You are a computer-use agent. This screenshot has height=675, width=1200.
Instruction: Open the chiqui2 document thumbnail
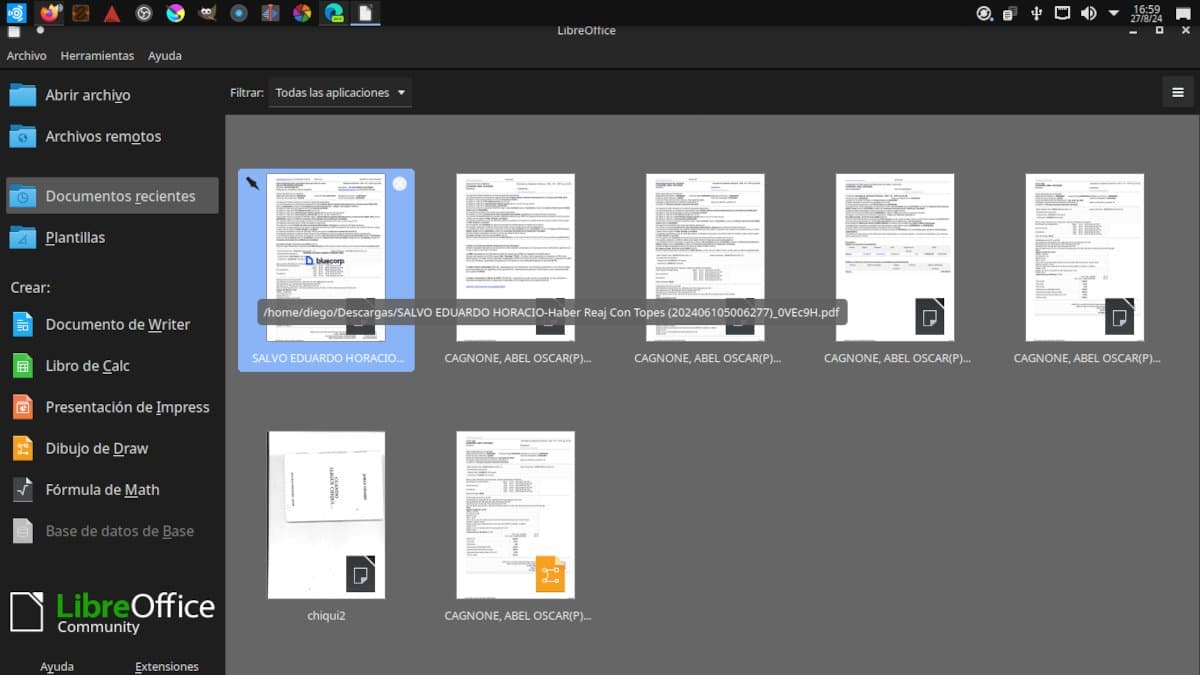point(326,515)
